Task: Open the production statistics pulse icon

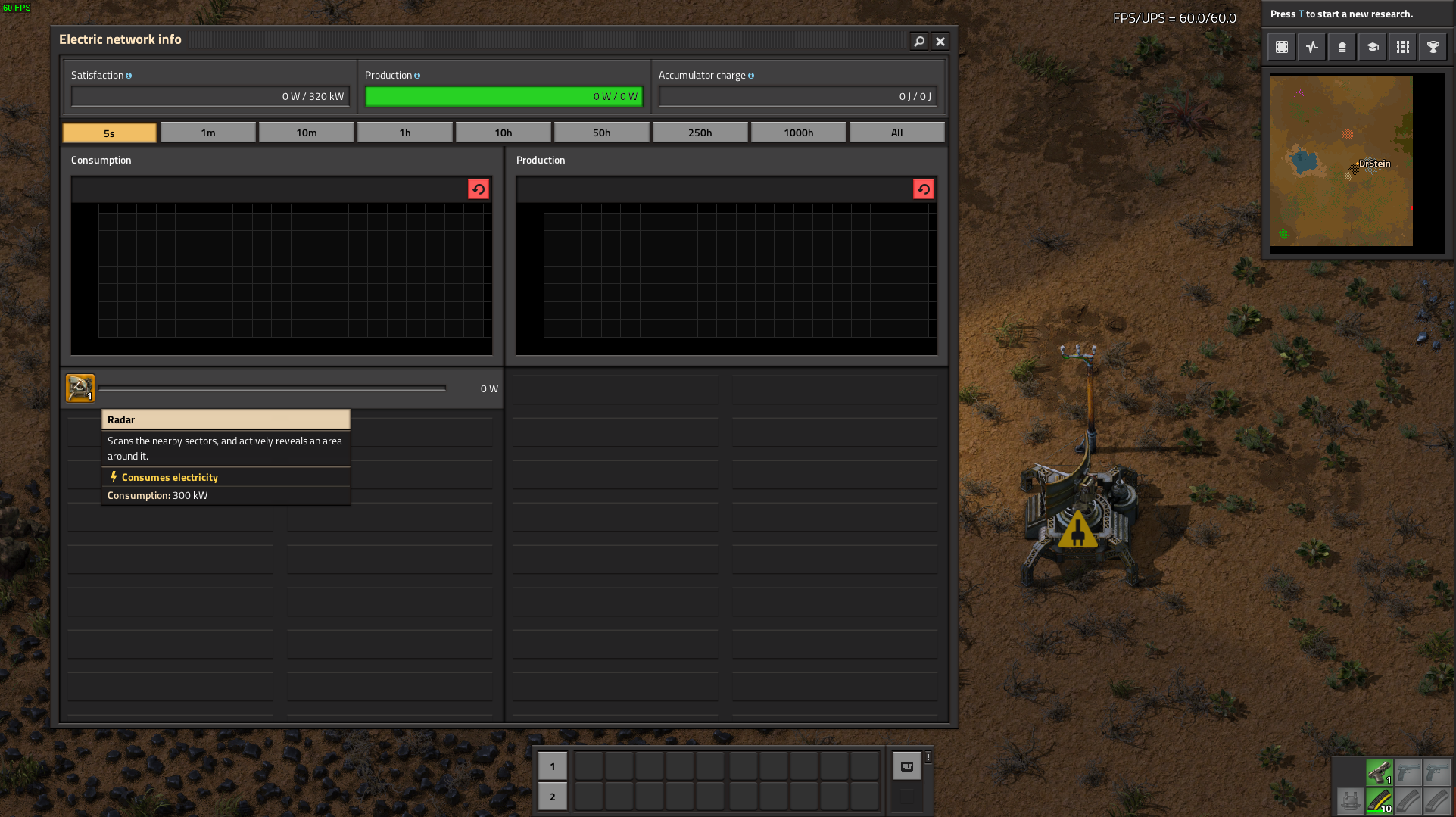Action: tap(1312, 47)
